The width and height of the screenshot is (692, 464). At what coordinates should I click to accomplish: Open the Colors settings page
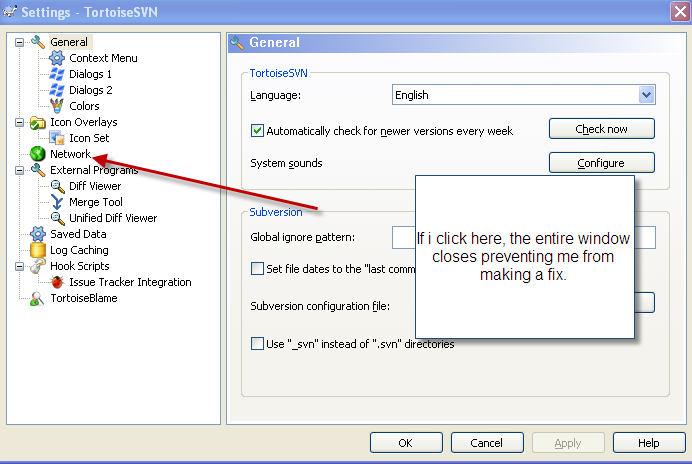click(84, 106)
